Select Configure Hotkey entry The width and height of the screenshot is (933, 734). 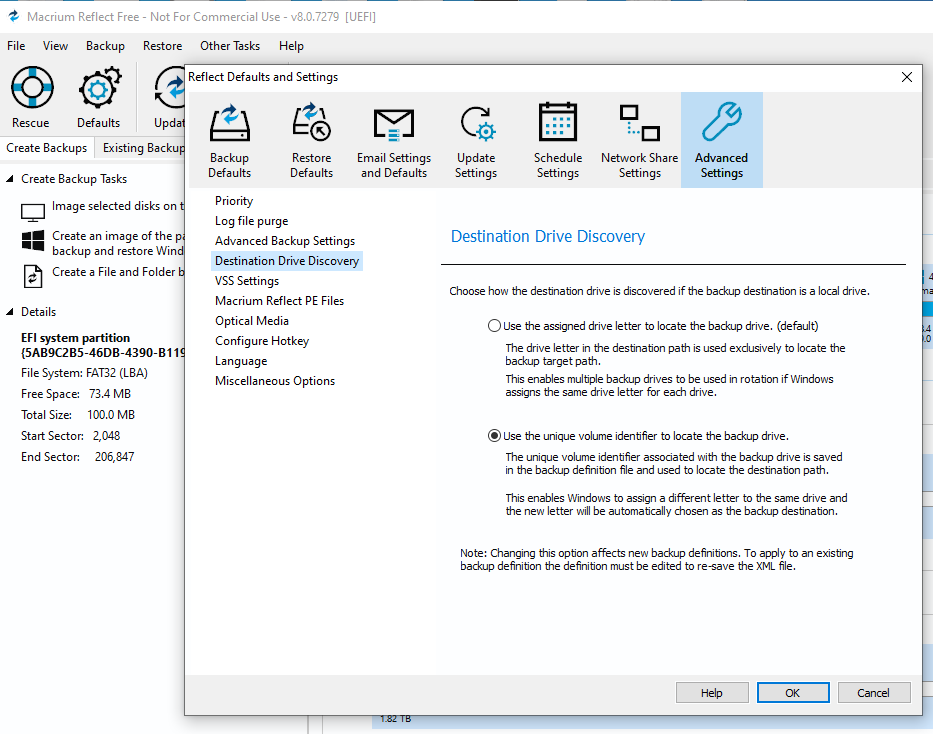coord(262,341)
